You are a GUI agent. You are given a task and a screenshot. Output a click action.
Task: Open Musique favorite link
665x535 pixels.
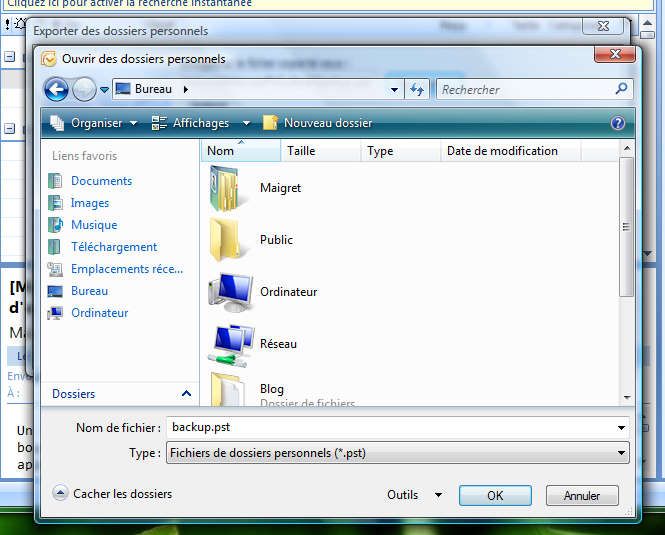click(x=94, y=225)
